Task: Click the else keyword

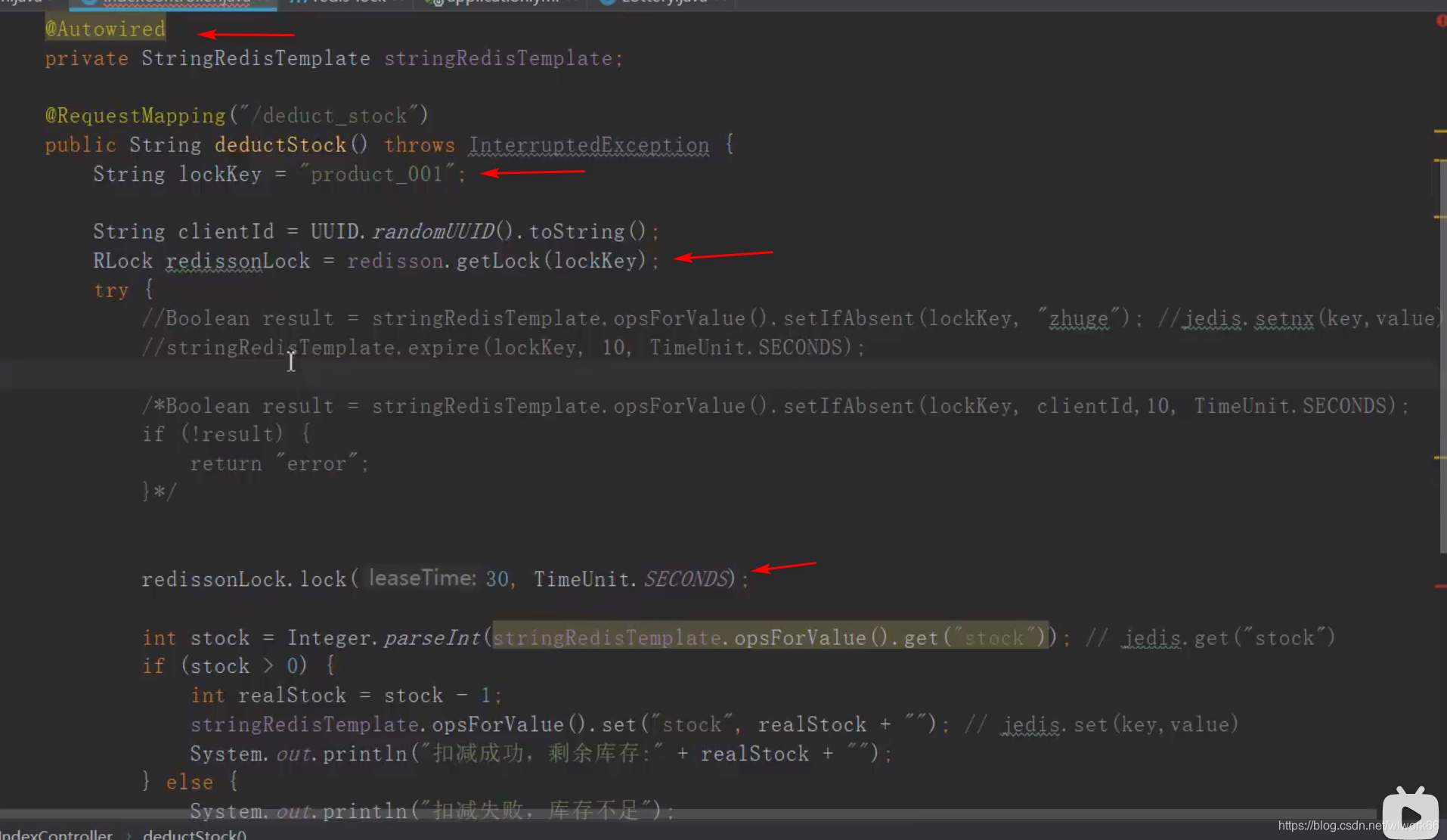Action: (190, 782)
